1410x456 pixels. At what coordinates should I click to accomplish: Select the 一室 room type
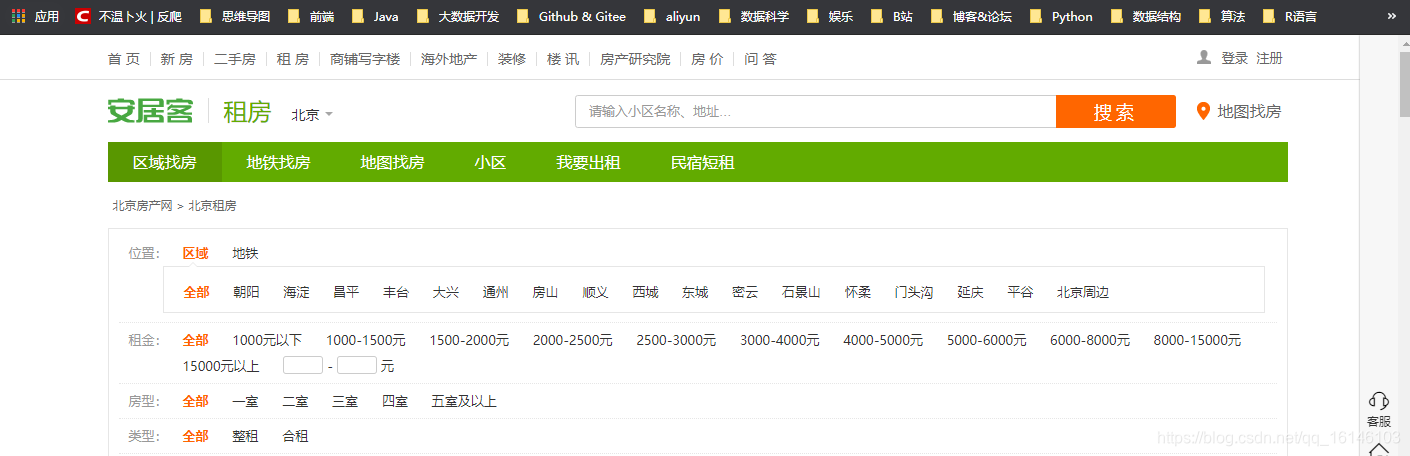click(x=245, y=402)
